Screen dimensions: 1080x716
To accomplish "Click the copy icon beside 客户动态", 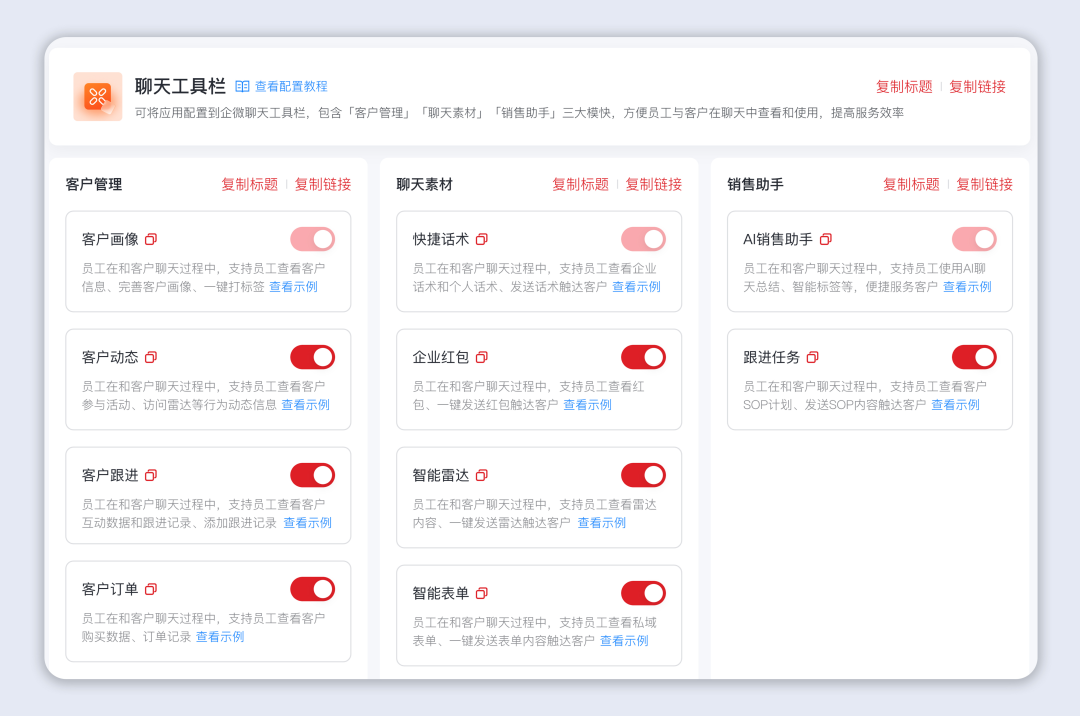I will pyautogui.click(x=151, y=357).
